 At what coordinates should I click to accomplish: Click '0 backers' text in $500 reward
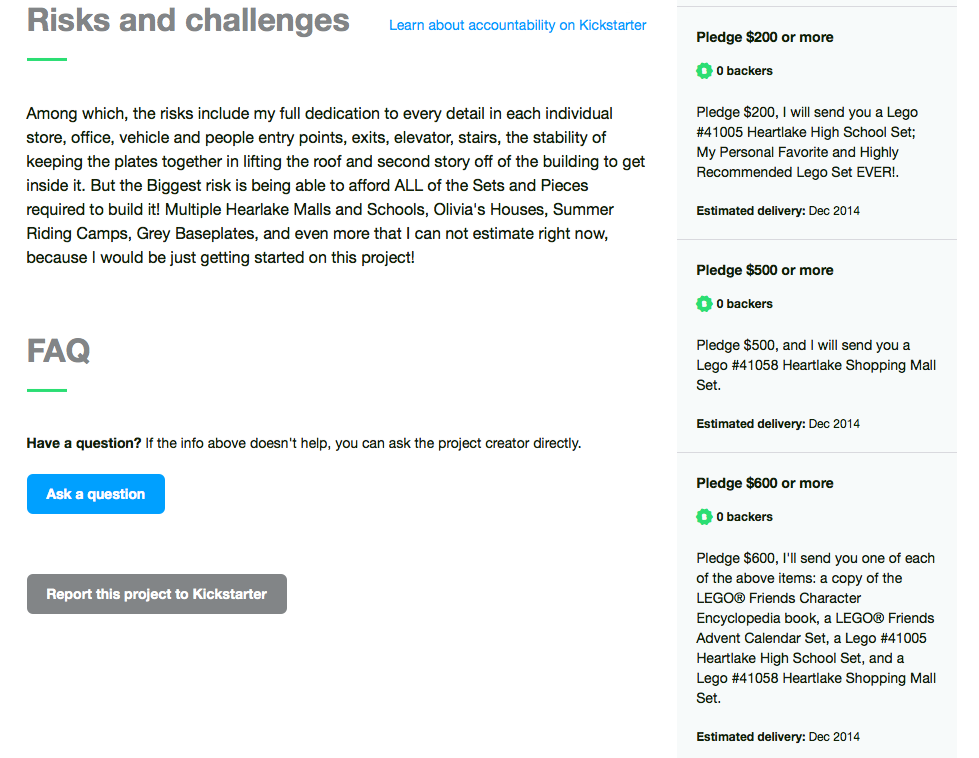click(x=744, y=304)
